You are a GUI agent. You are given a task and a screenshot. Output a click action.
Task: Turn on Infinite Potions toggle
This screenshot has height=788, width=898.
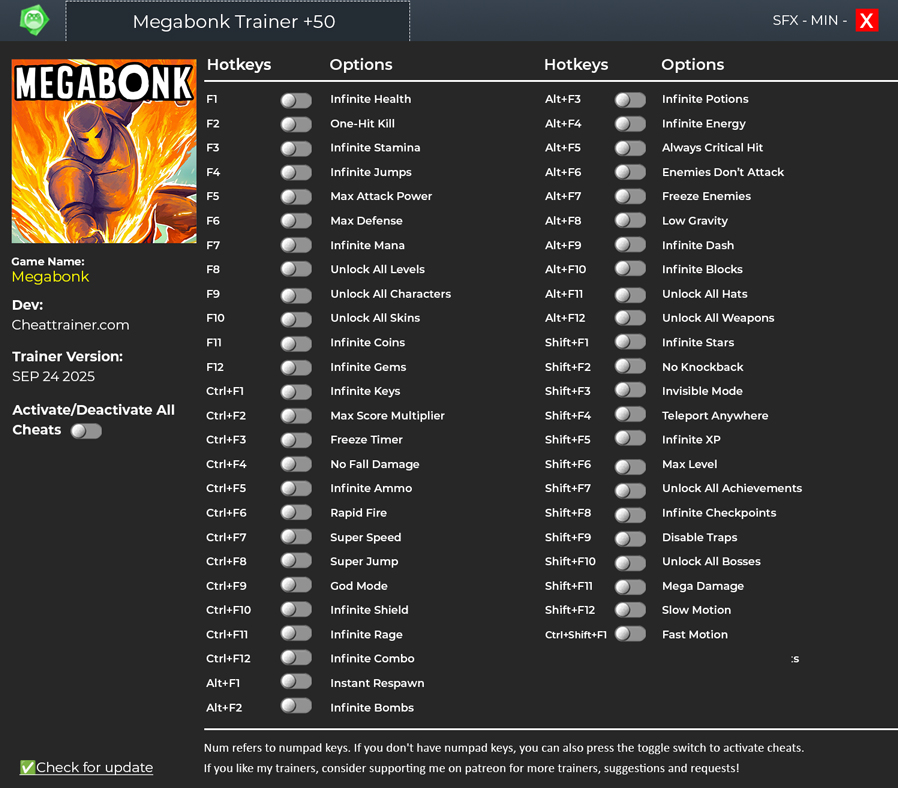[x=630, y=100]
